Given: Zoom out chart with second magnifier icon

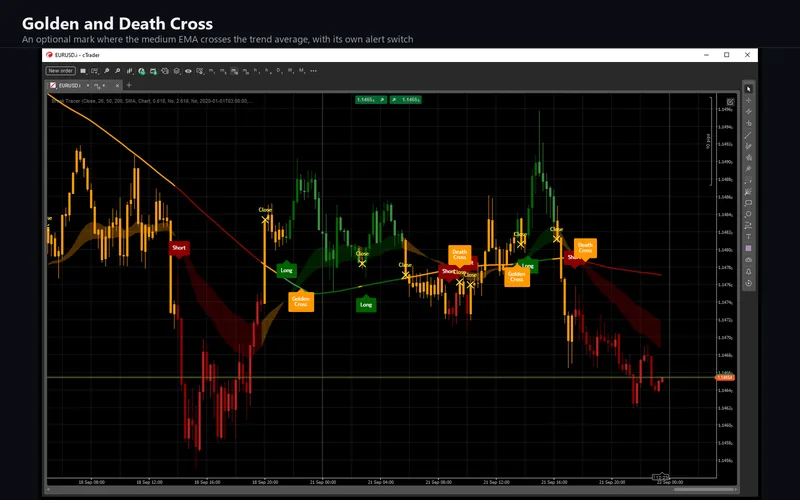Looking at the screenshot, I should (x=117, y=71).
